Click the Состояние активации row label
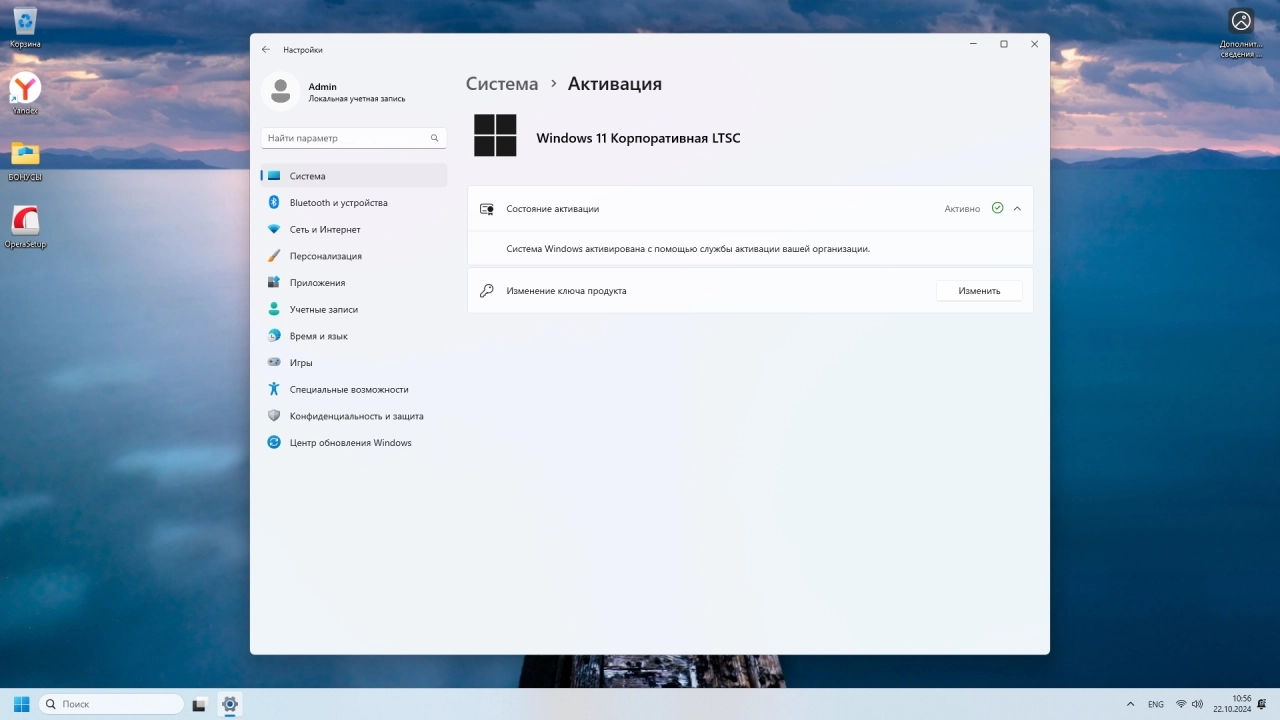This screenshot has height=720, width=1280. [x=553, y=209]
